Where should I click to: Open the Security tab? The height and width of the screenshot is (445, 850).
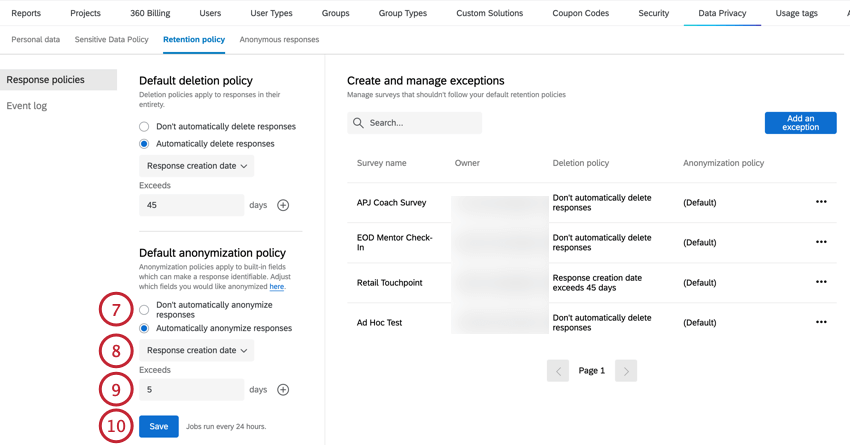pos(653,13)
